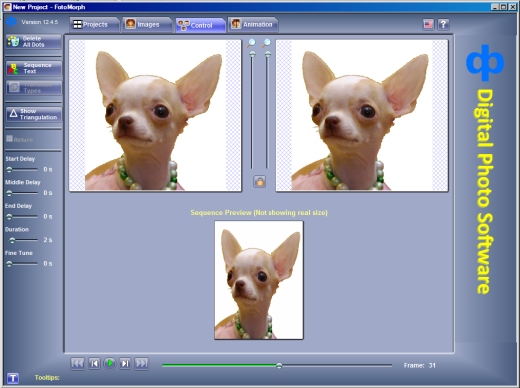520x388 pixels.
Task: Click the US flag language icon
Action: [x=428, y=24]
